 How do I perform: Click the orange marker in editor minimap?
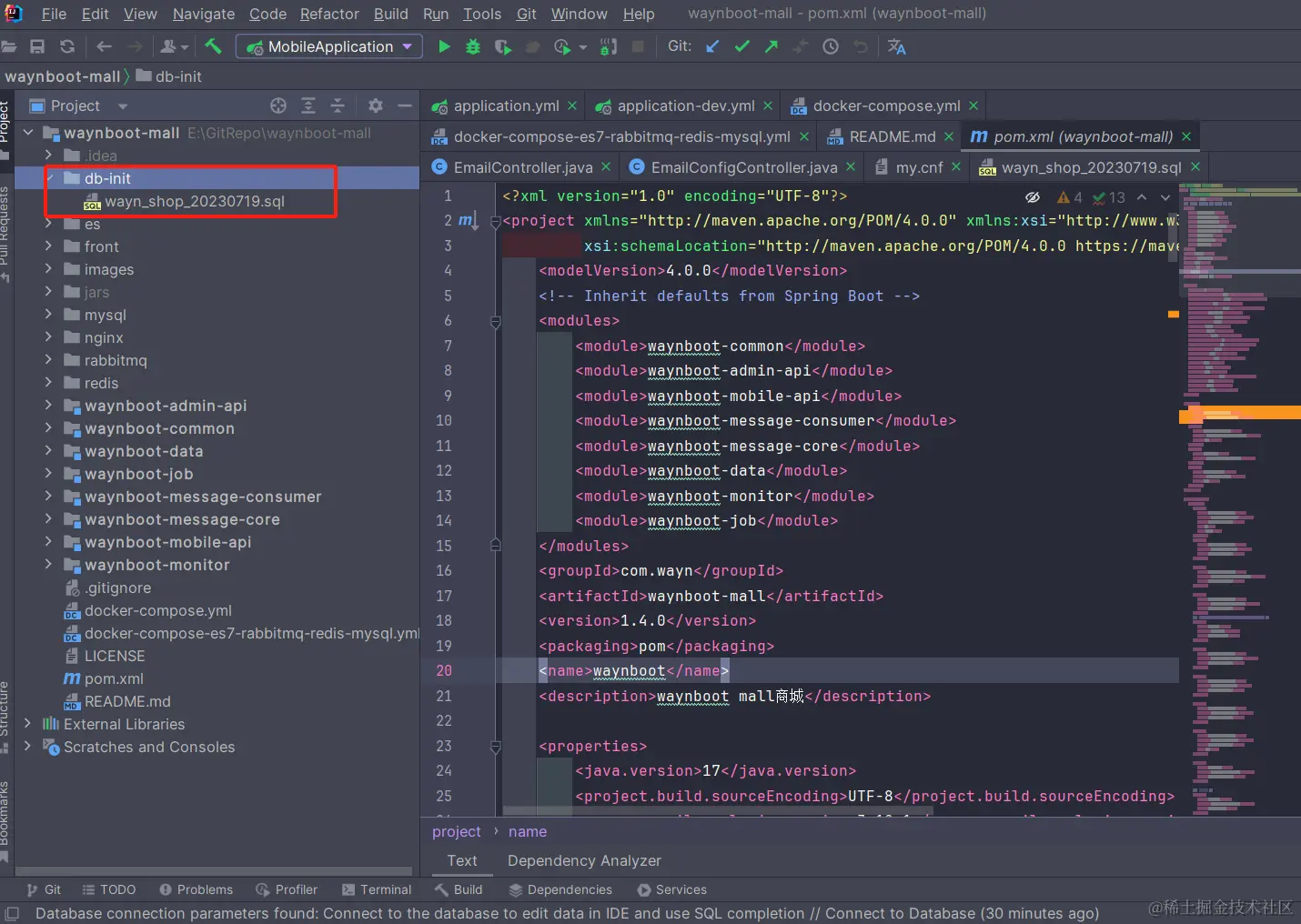click(1239, 414)
